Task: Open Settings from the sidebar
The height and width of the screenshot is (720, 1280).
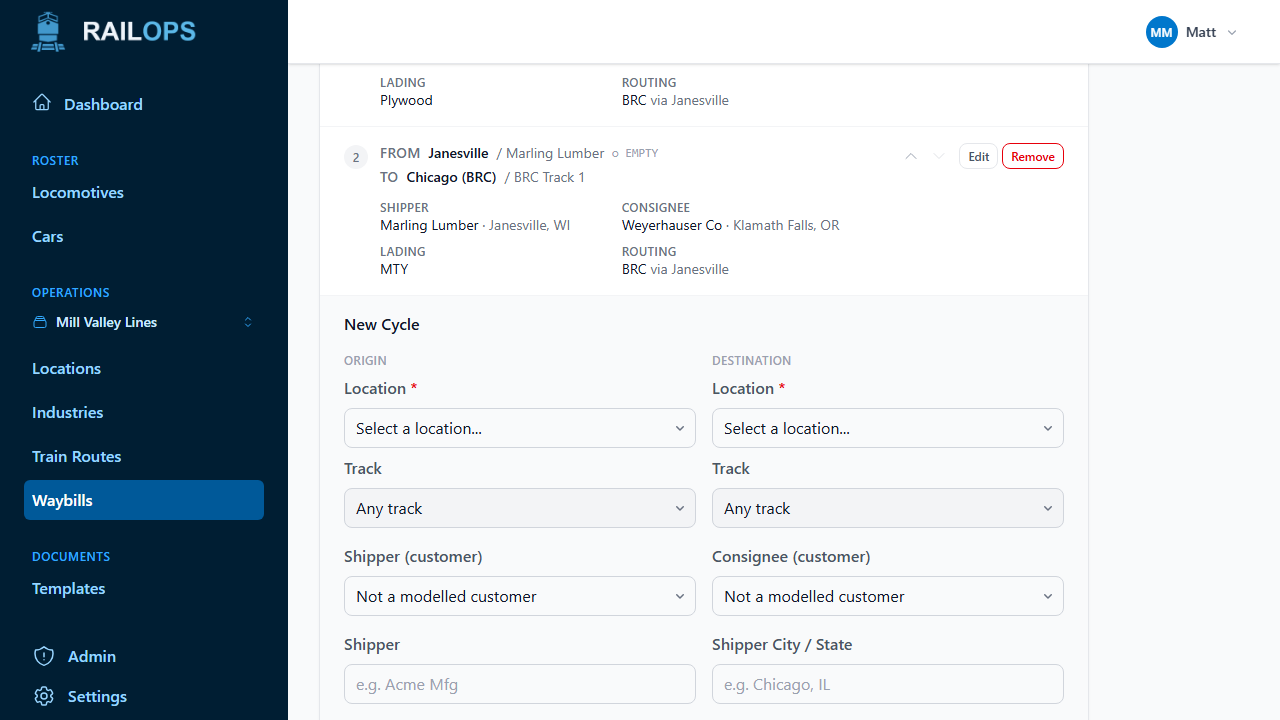Action: click(x=144, y=696)
